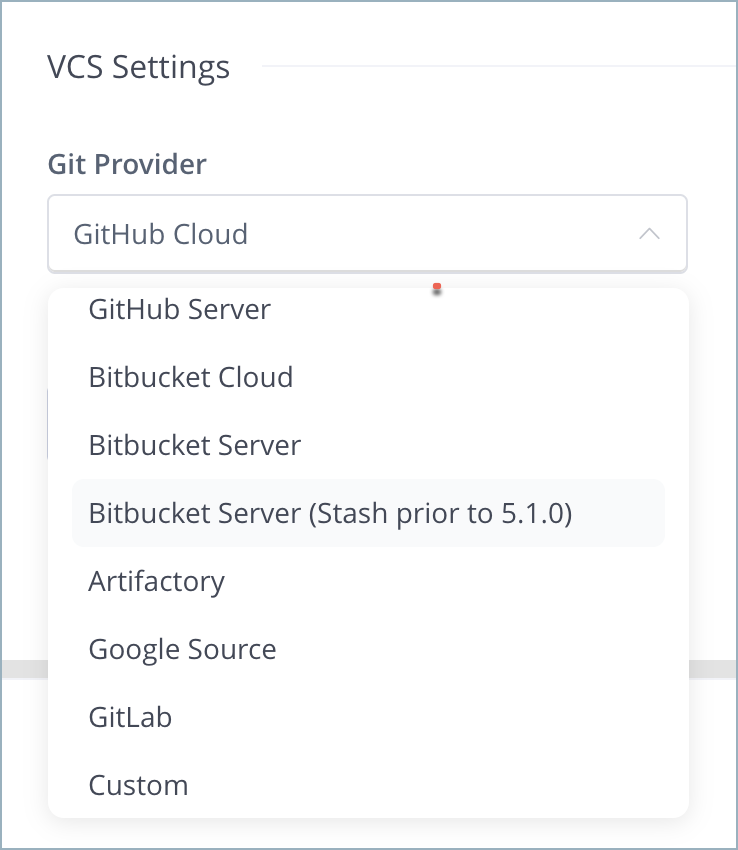Collapse the Git Provider dropdown chevron
Screen dimensions: 738x850
pos(649,233)
